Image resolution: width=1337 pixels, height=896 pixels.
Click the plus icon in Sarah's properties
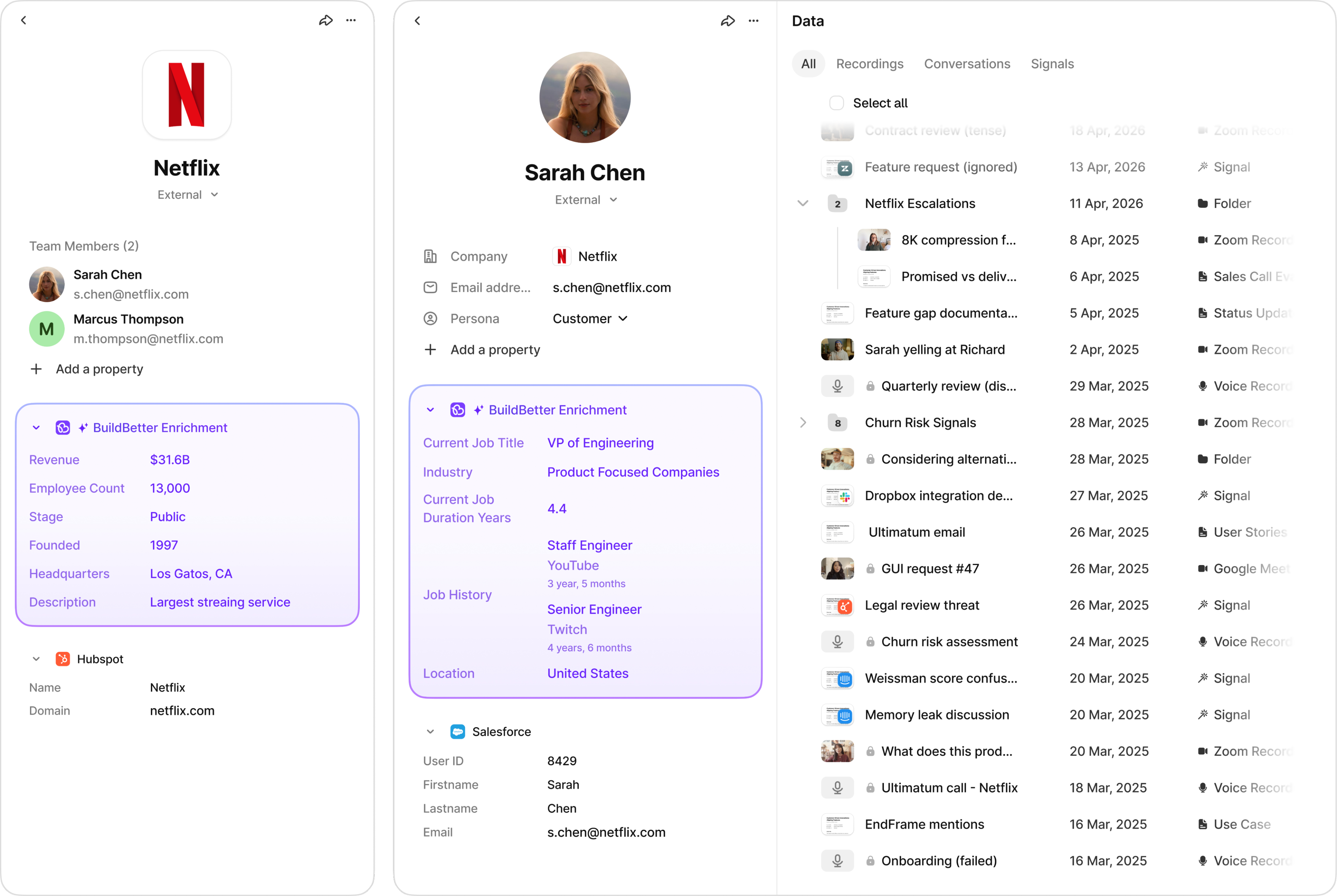(430, 349)
